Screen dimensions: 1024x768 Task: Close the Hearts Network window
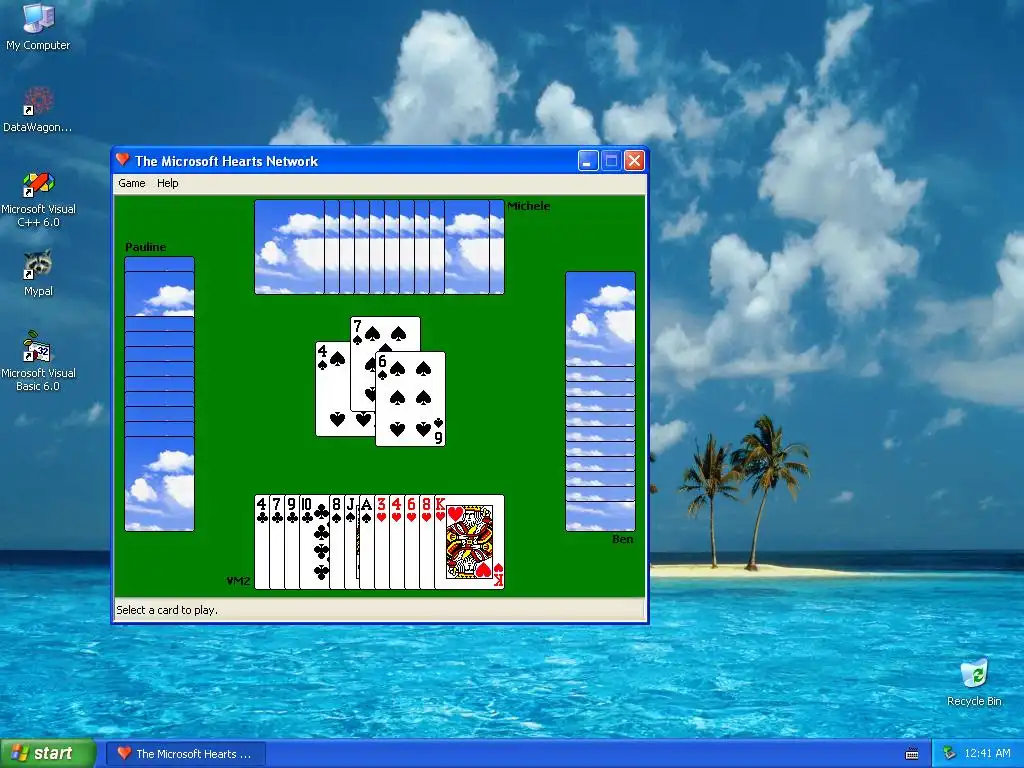click(x=634, y=161)
